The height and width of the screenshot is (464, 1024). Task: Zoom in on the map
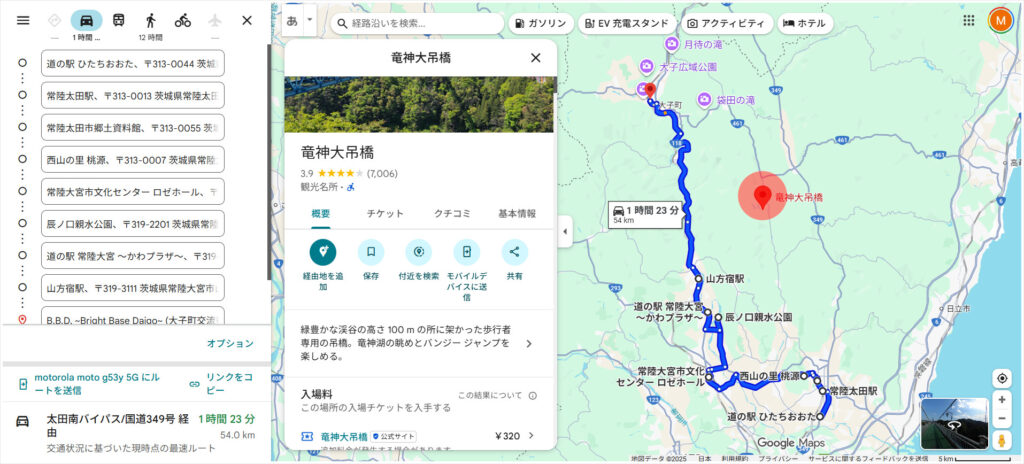click(x=1001, y=400)
